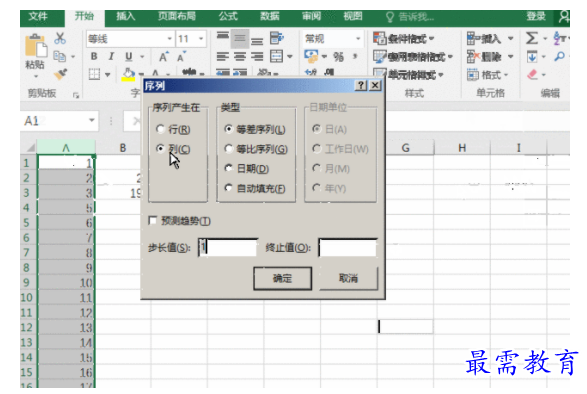587x394 pixels.
Task: Click the Wrap Text icon
Action: point(277,38)
